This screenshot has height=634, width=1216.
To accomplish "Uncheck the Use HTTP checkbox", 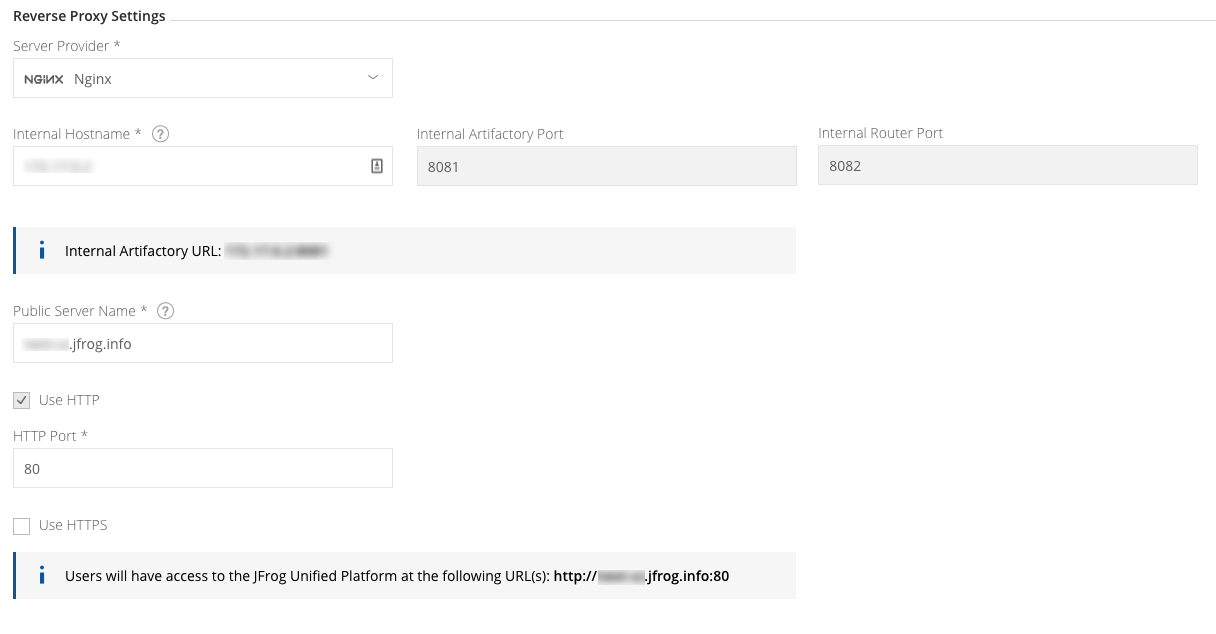I will pos(21,399).
